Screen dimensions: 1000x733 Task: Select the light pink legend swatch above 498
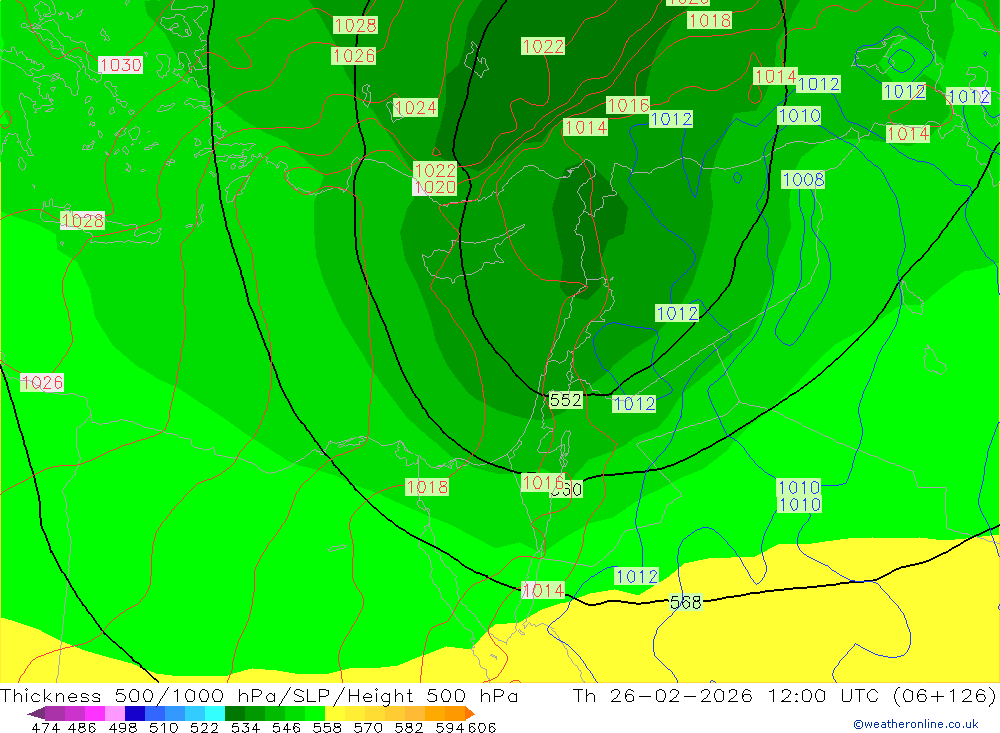[115, 713]
